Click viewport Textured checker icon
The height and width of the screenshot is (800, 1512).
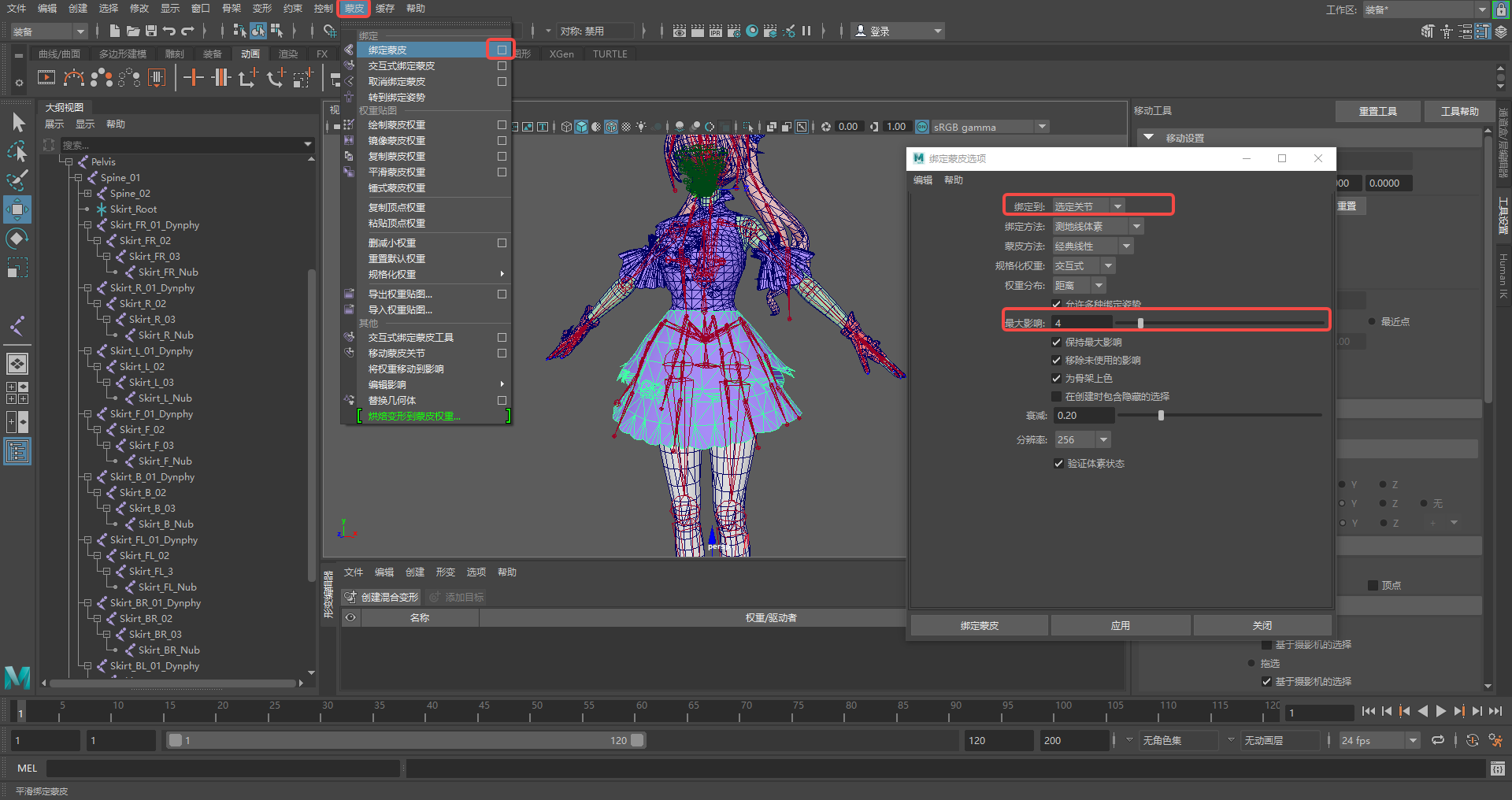pyautogui.click(x=626, y=127)
